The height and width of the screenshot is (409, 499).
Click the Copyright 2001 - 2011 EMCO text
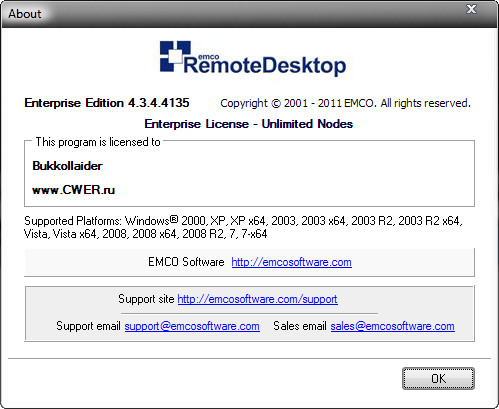coord(345,103)
